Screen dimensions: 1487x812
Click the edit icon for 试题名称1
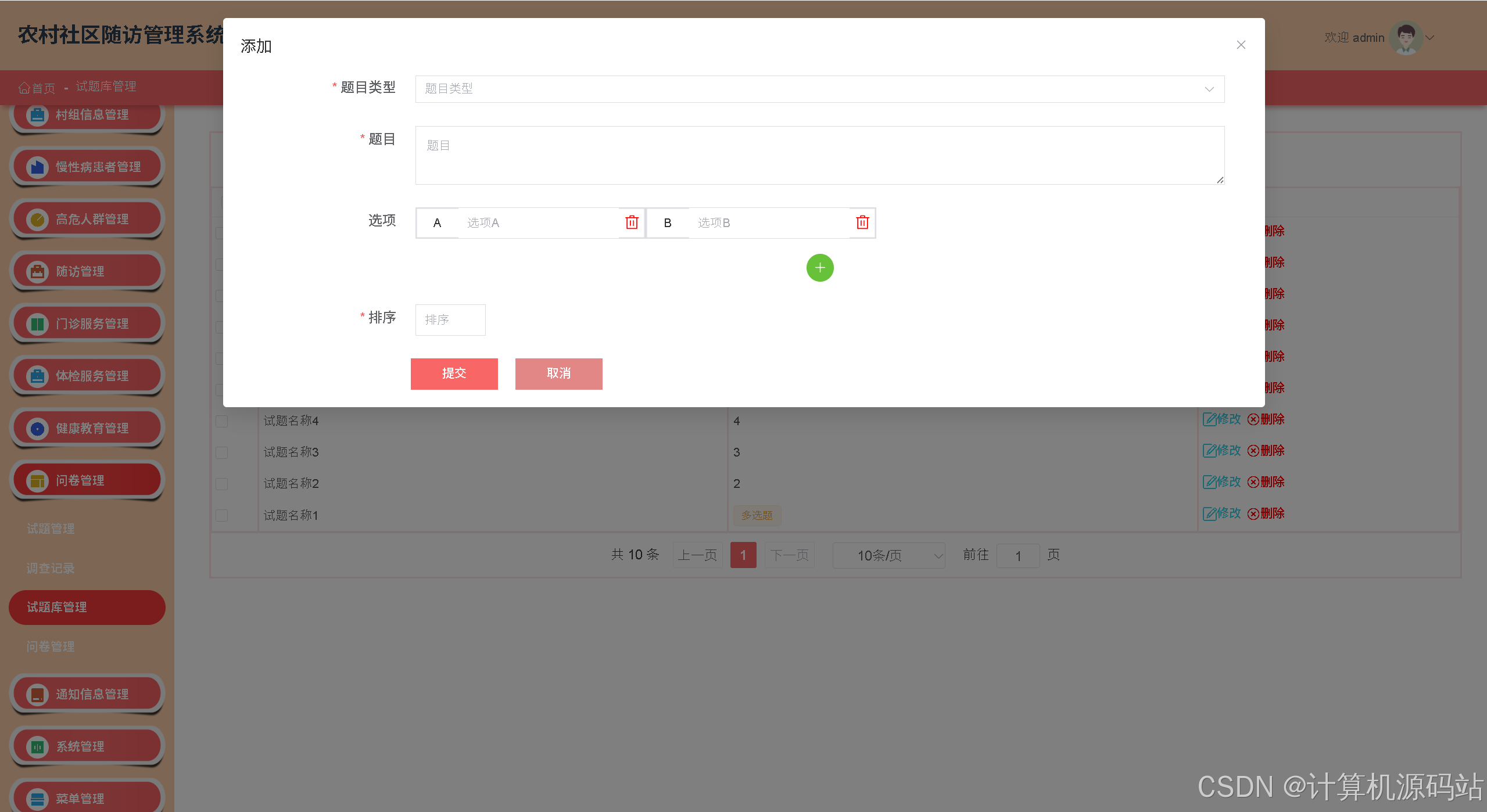pos(1209,513)
